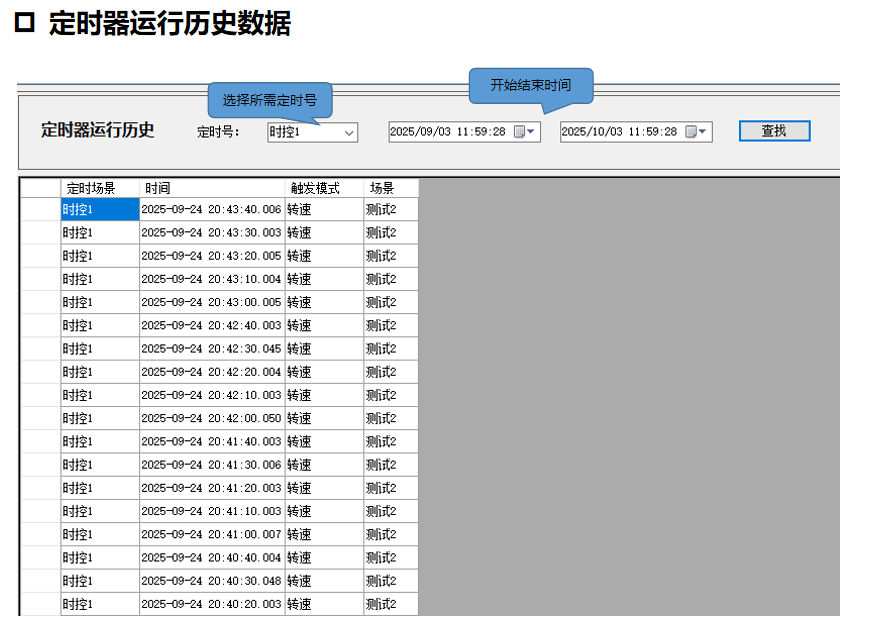Image resolution: width=879 pixels, height=632 pixels.
Task: Click the 查找 search button
Action: point(774,131)
